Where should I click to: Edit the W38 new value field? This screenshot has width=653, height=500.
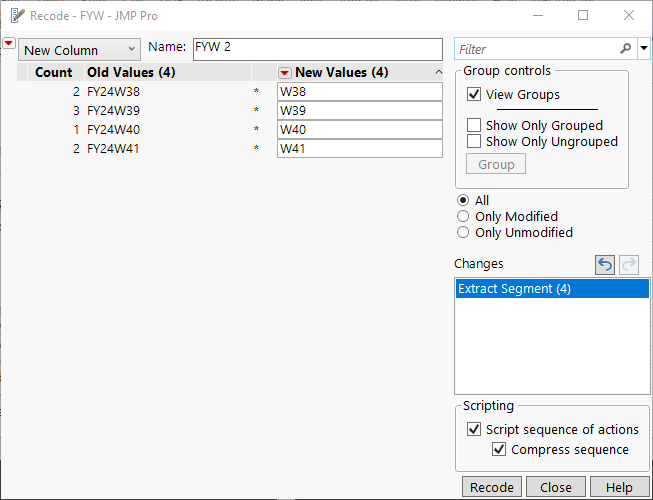[359, 92]
